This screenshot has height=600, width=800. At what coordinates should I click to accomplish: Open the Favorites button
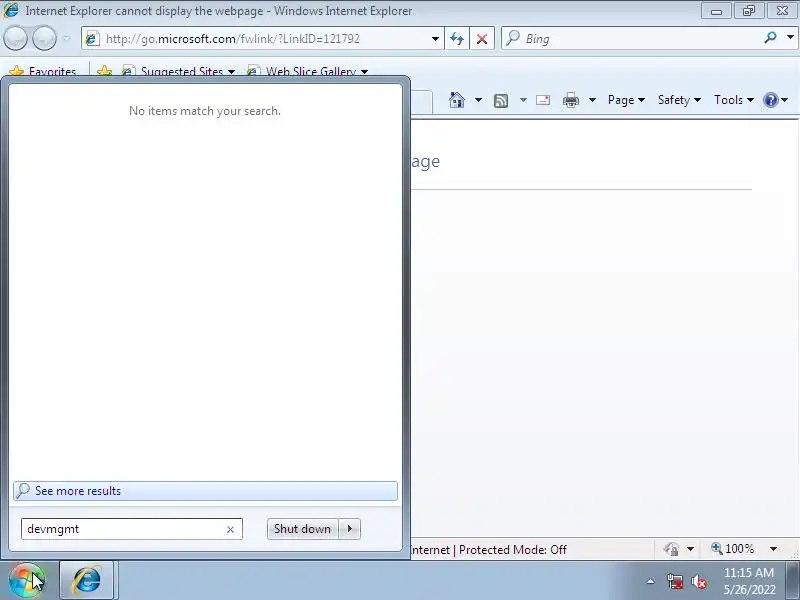(43, 71)
